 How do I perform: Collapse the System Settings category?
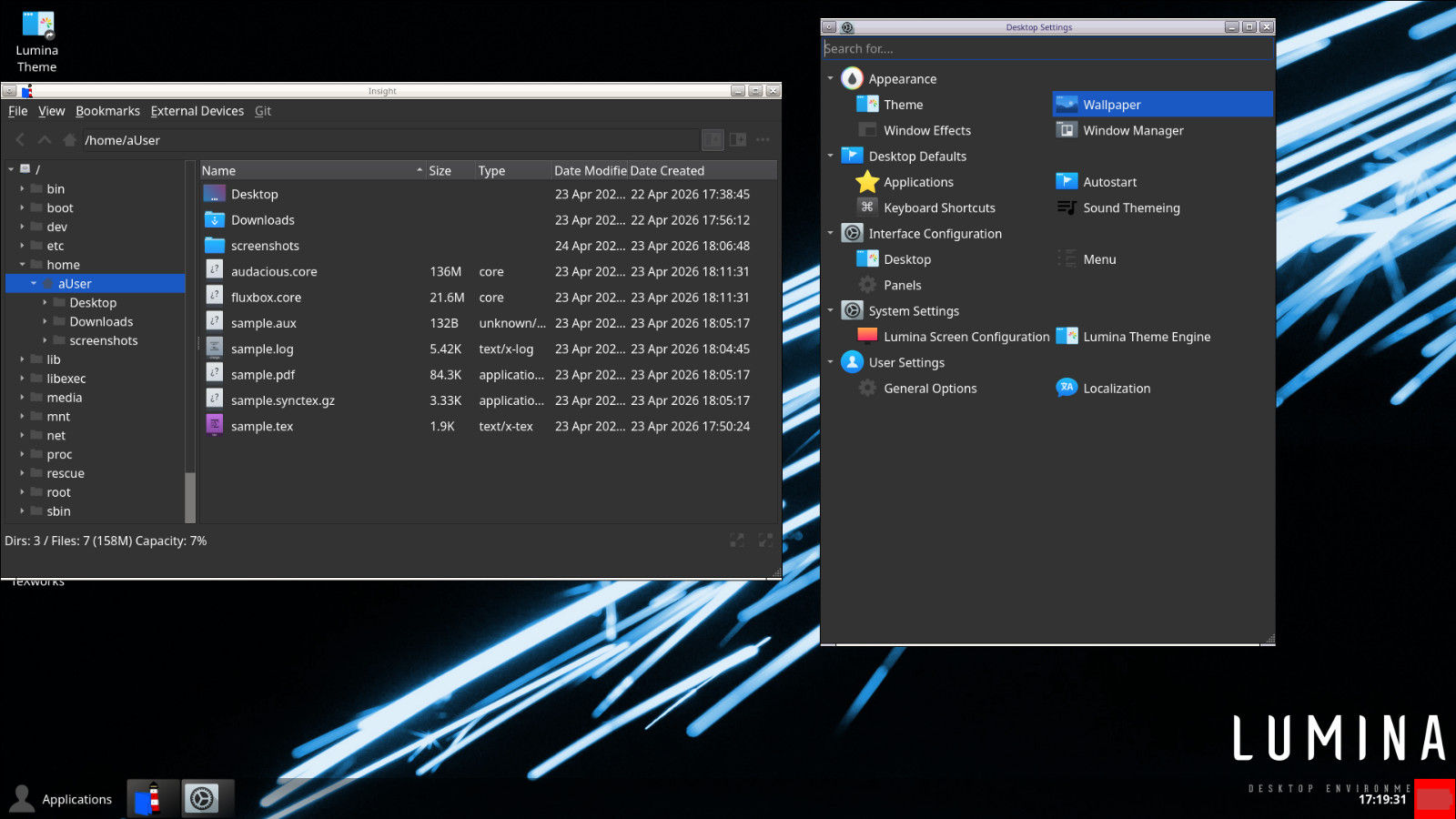831,311
